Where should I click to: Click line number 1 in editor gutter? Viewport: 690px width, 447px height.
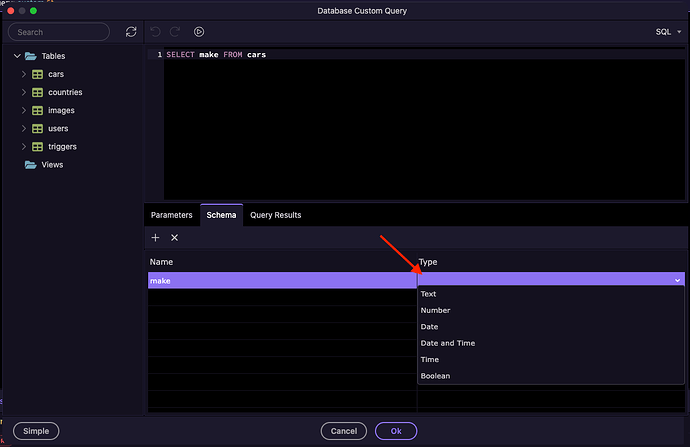160,55
